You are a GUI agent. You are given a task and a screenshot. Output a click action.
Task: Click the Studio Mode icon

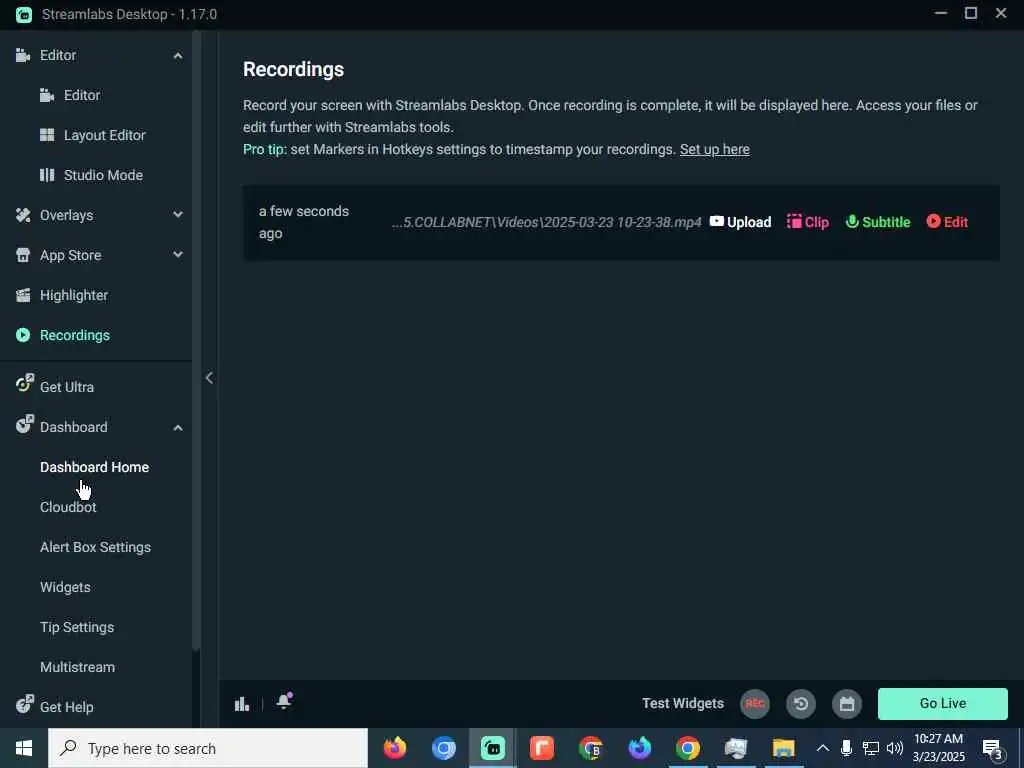point(47,175)
